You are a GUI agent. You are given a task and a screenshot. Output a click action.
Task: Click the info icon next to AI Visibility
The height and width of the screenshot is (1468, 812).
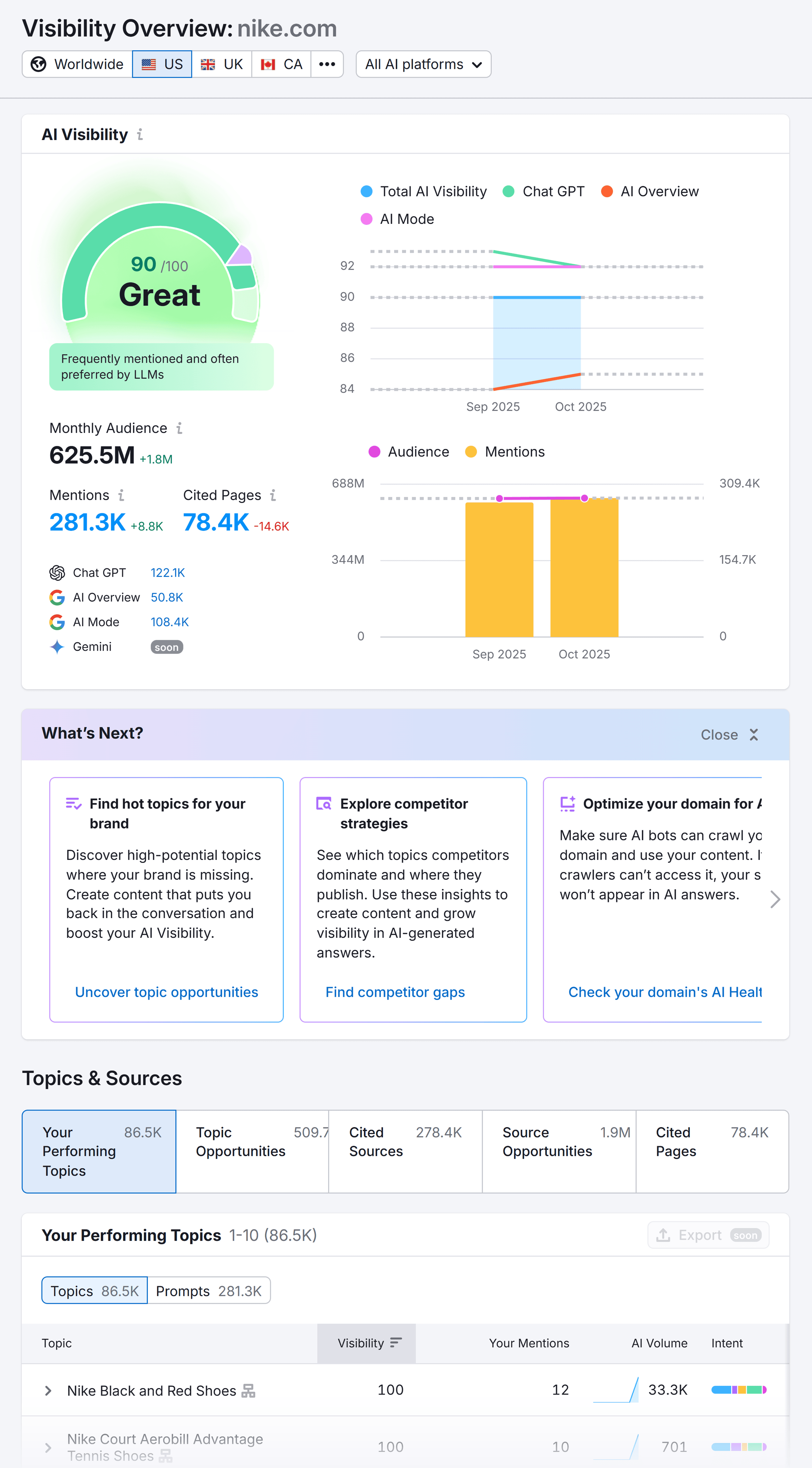[x=140, y=135]
